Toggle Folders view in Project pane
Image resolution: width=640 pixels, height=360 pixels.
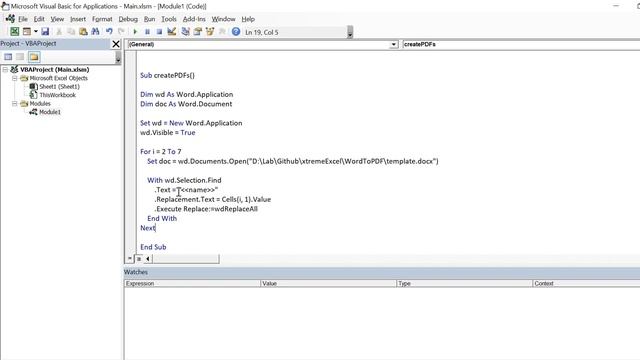(34, 57)
